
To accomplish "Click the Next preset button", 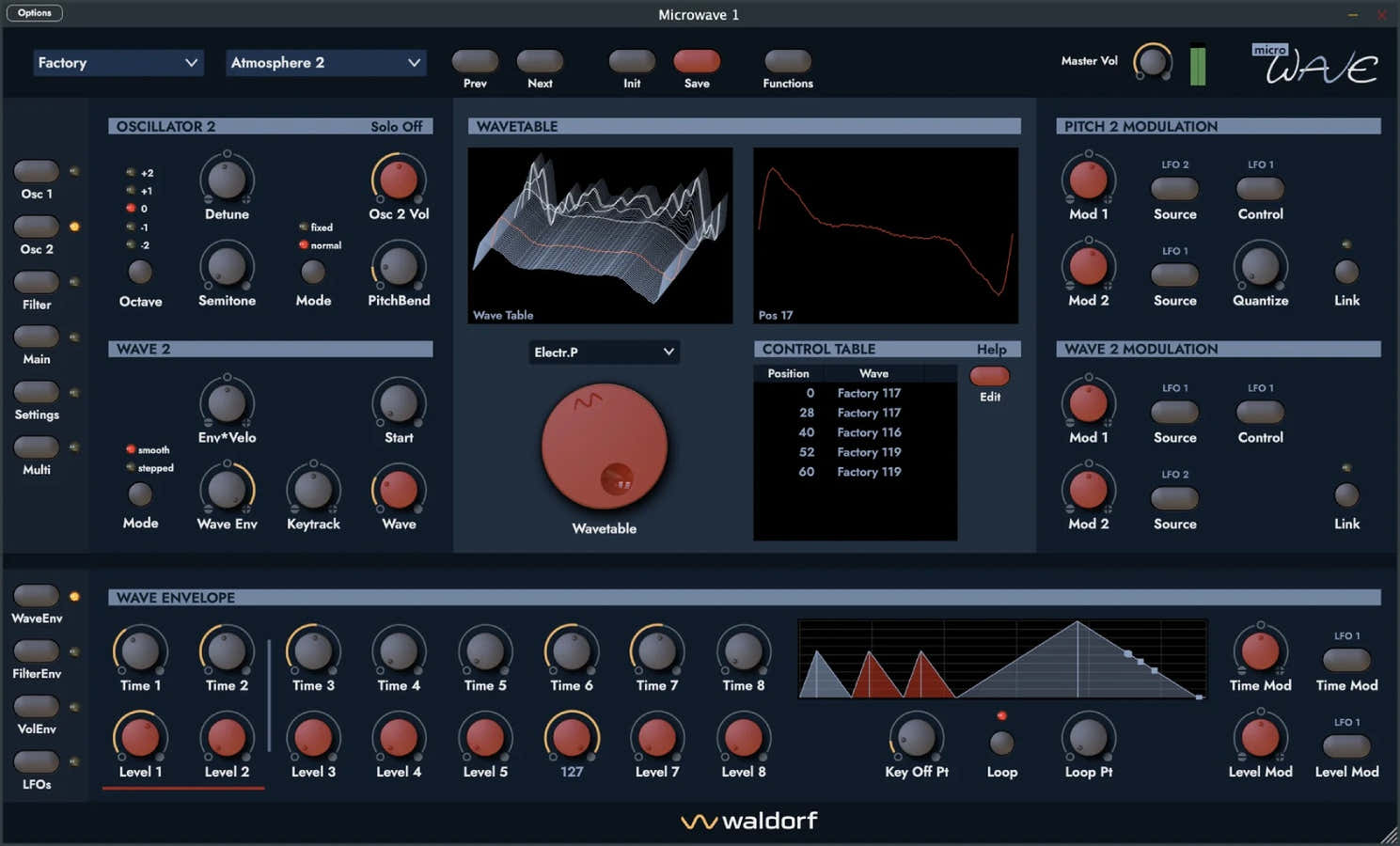I will coord(540,61).
